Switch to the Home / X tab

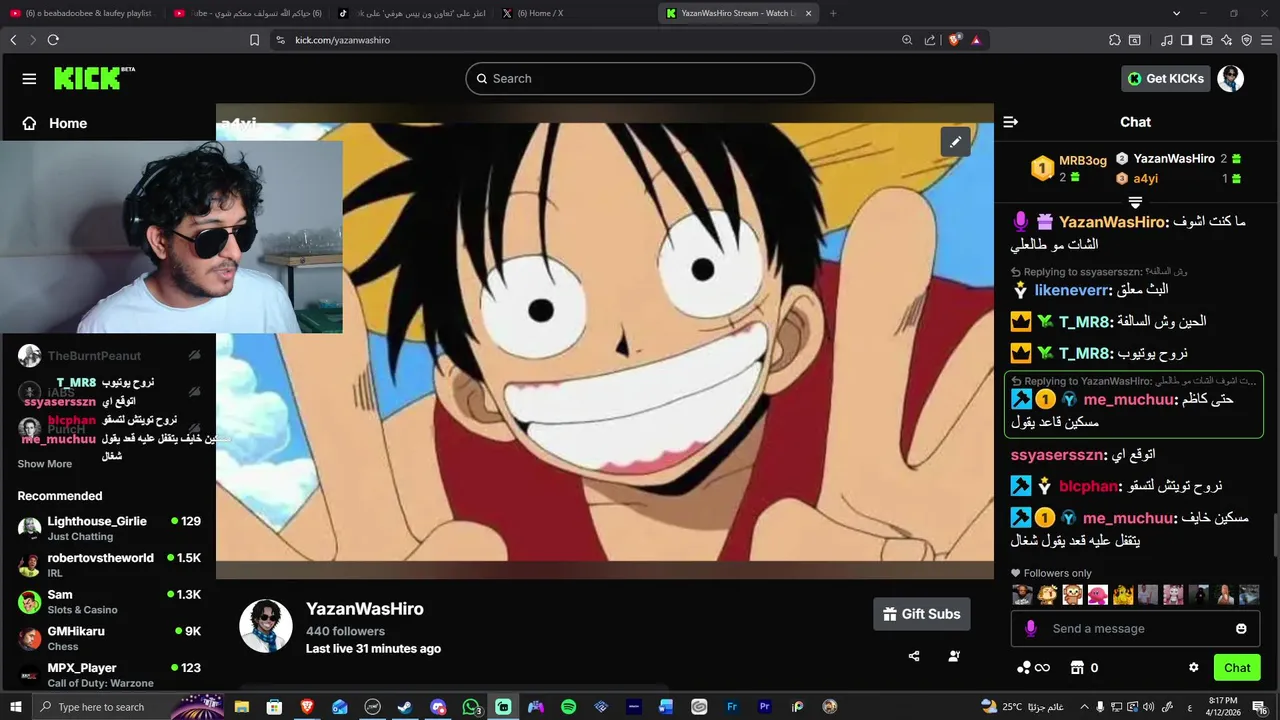tap(573, 13)
